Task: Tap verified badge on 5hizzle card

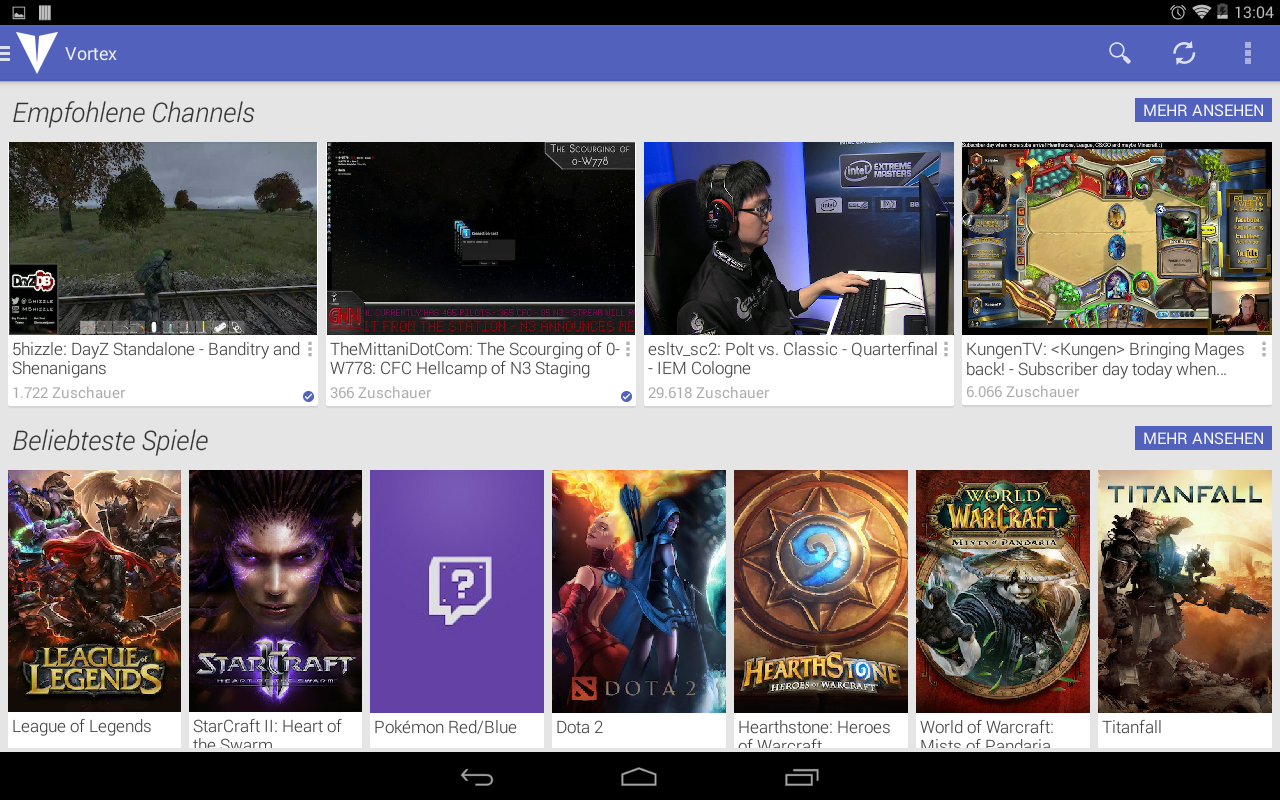Action: [308, 396]
